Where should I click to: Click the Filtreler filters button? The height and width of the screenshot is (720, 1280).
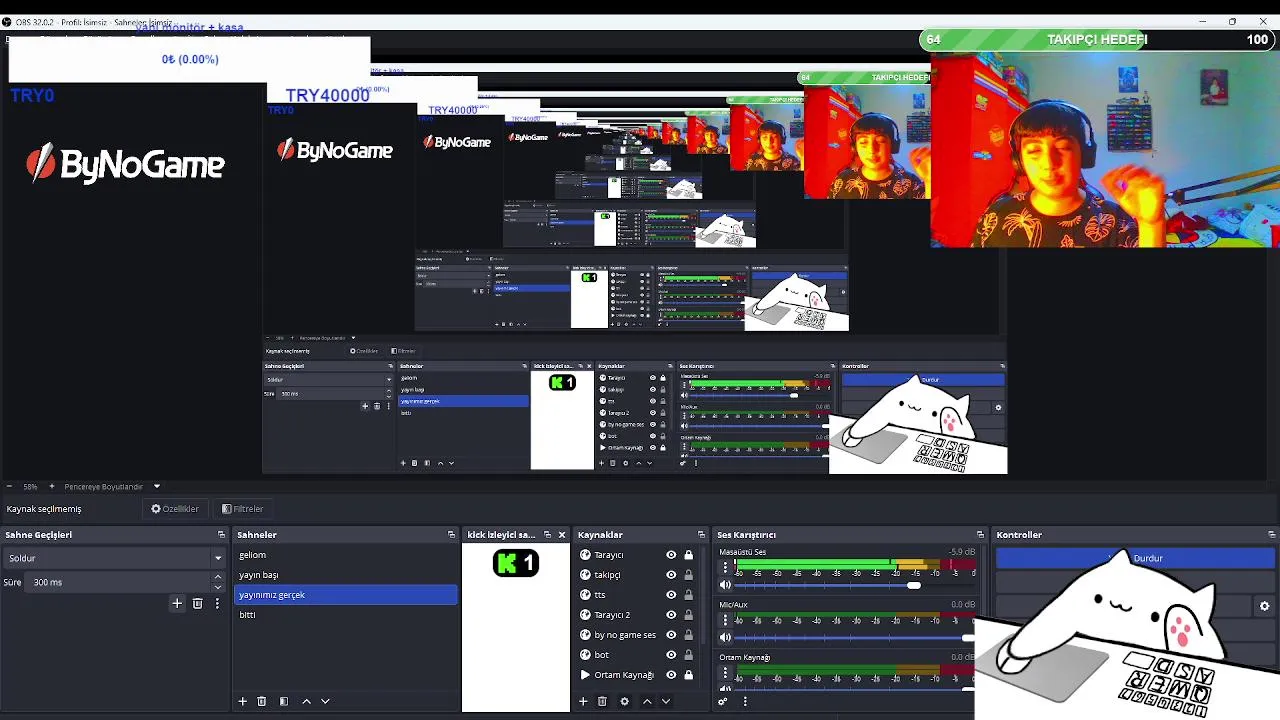click(243, 509)
